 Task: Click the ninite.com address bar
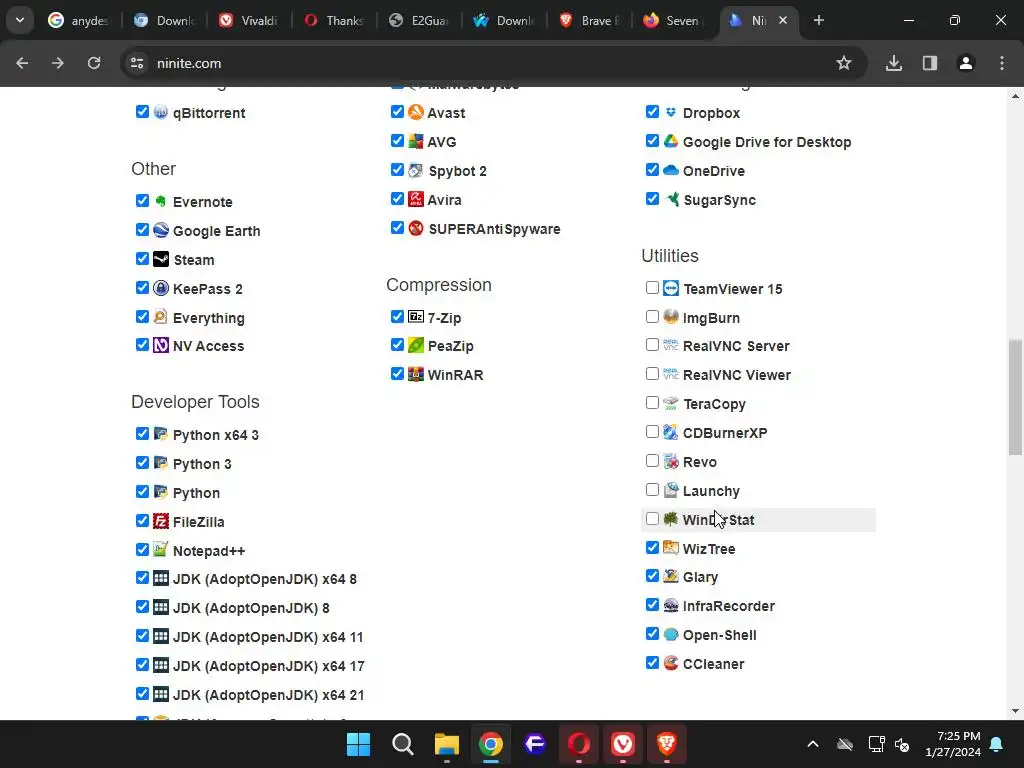tap(493, 63)
